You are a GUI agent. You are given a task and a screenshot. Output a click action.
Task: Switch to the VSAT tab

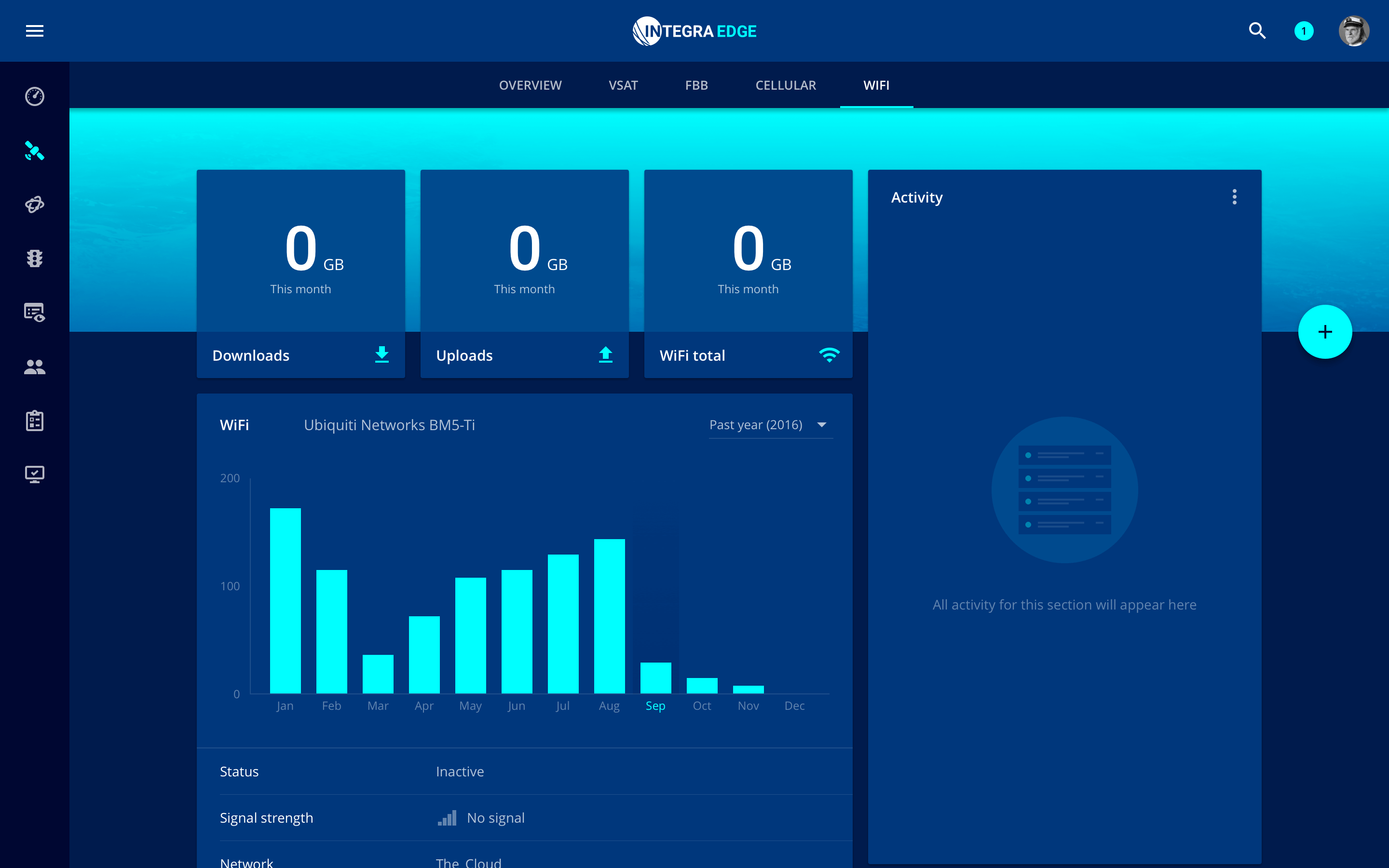(x=623, y=85)
